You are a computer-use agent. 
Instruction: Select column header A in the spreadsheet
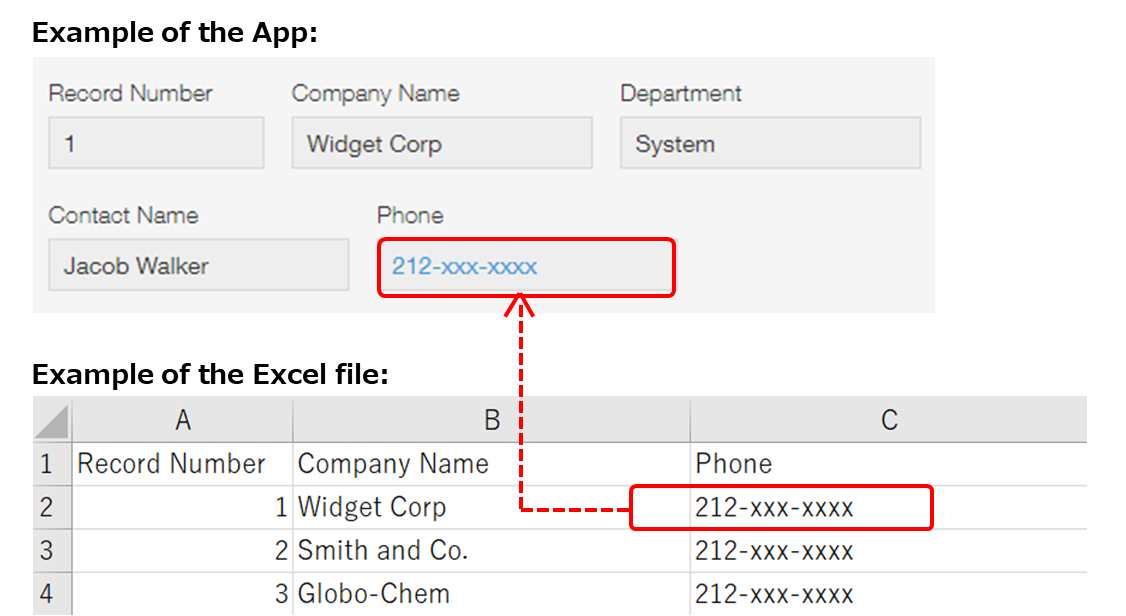pos(182,419)
